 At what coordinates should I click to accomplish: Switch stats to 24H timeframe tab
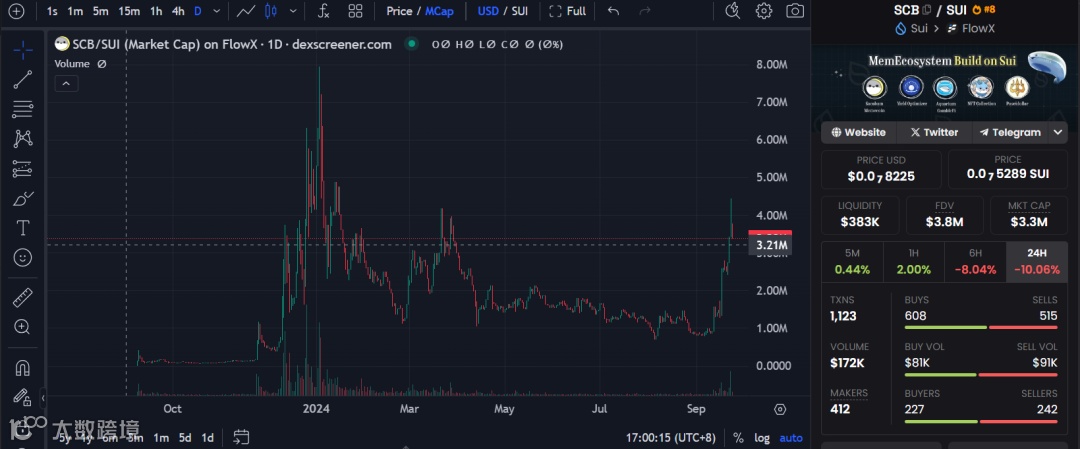tap(1037, 262)
